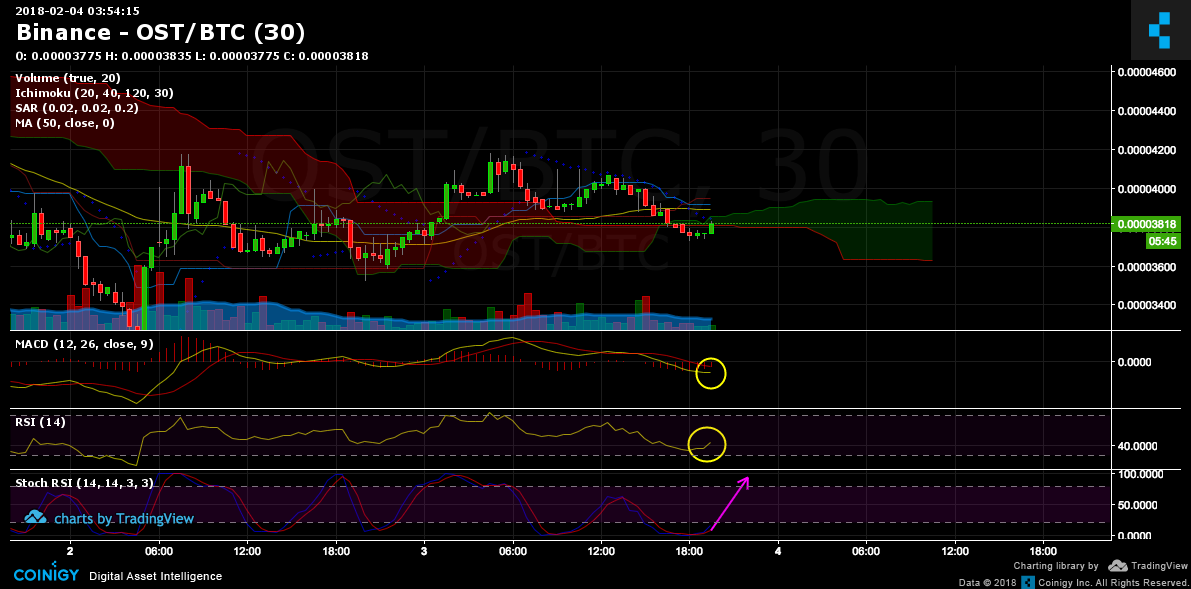The width and height of the screenshot is (1191, 589).
Task: Click 'Charting library by' text
Action: point(1057,566)
